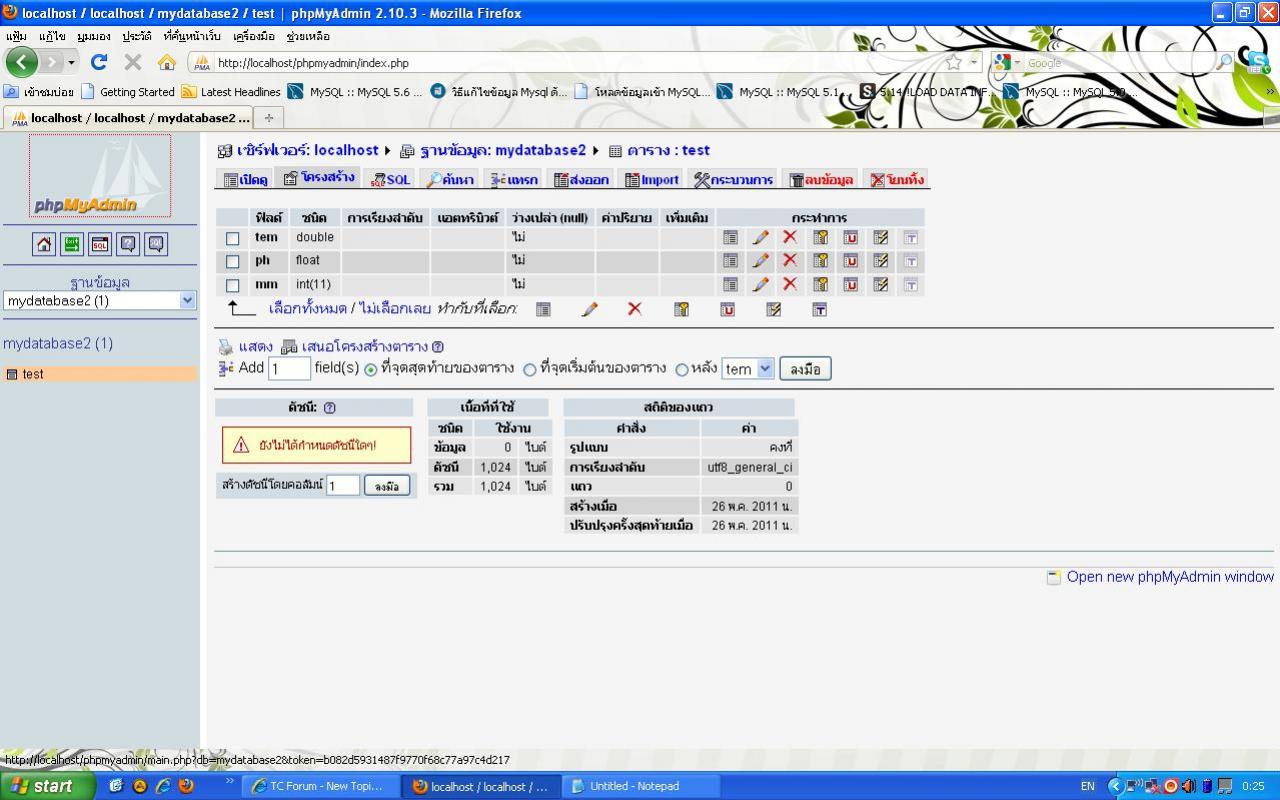Drop the ph field with red X icon

[790, 261]
